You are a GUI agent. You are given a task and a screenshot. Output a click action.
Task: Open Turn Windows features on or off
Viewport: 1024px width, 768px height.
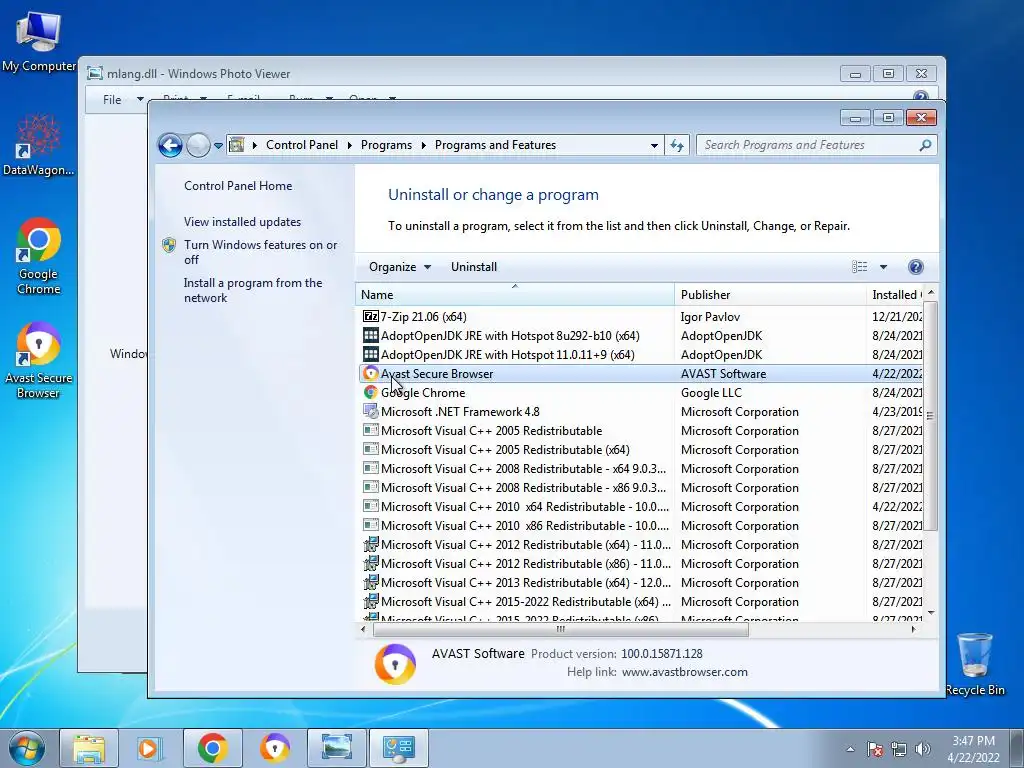(260, 252)
